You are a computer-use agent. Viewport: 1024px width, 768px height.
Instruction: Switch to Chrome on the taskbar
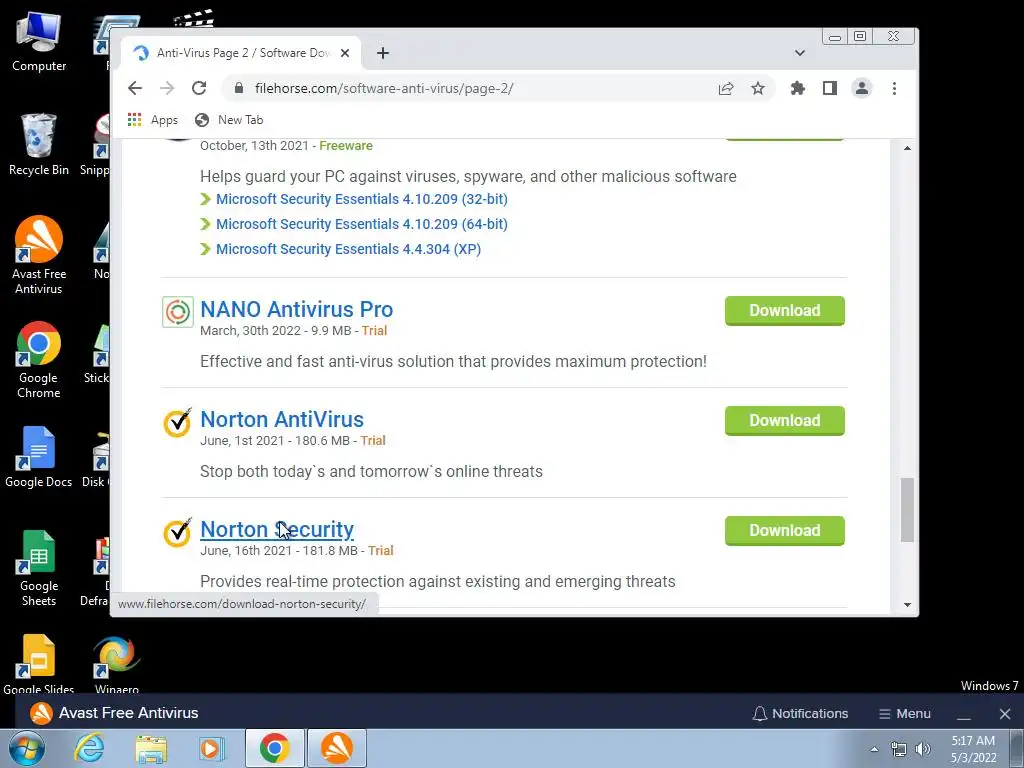click(274, 748)
